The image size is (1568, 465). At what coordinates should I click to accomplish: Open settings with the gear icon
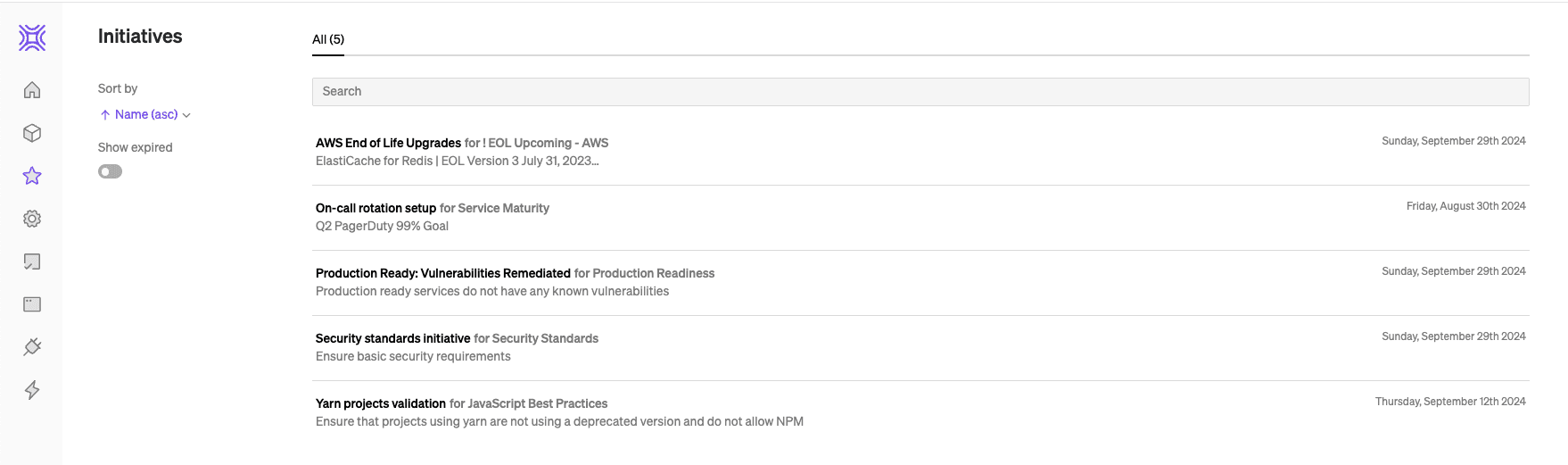pyautogui.click(x=32, y=219)
